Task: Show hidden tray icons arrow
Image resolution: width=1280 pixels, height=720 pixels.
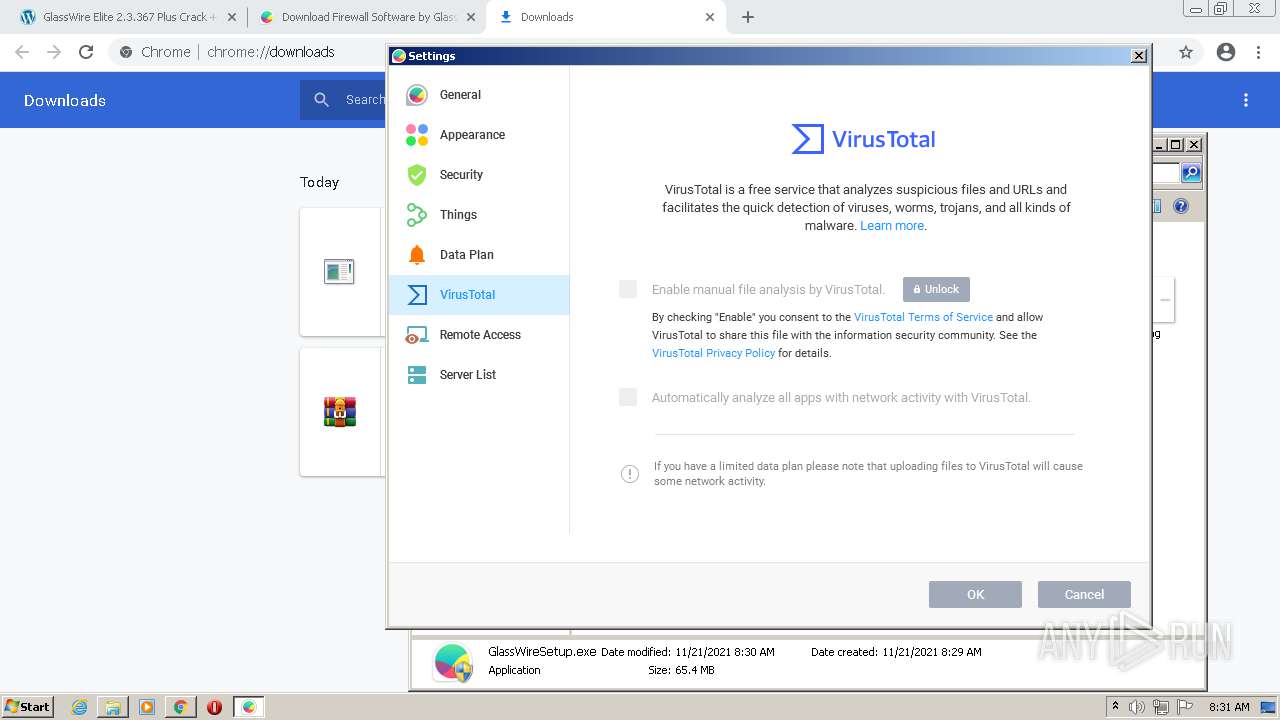Action: [x=1115, y=707]
